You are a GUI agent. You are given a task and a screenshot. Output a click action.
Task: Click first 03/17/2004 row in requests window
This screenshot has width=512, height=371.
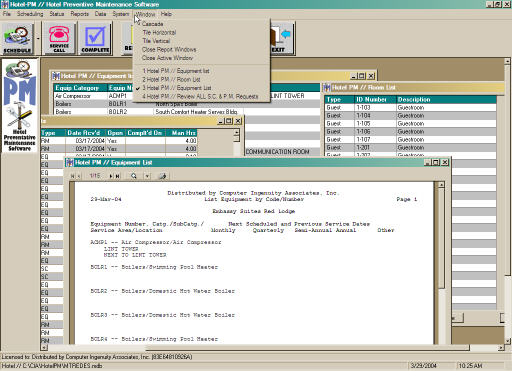pyautogui.click(x=119, y=141)
